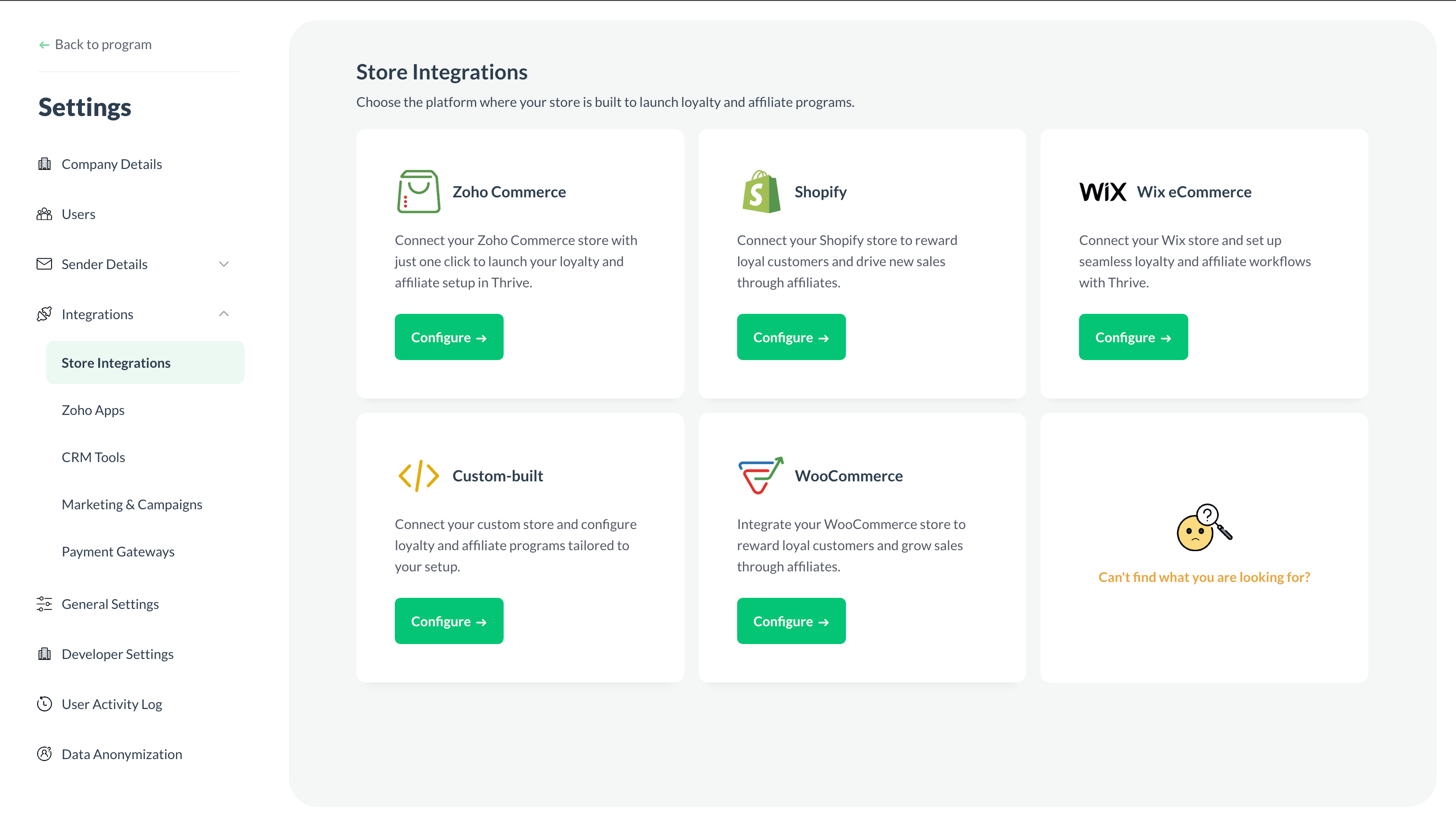Configure the WooCommerce integration
This screenshot has width=1456, height=826.
point(791,621)
